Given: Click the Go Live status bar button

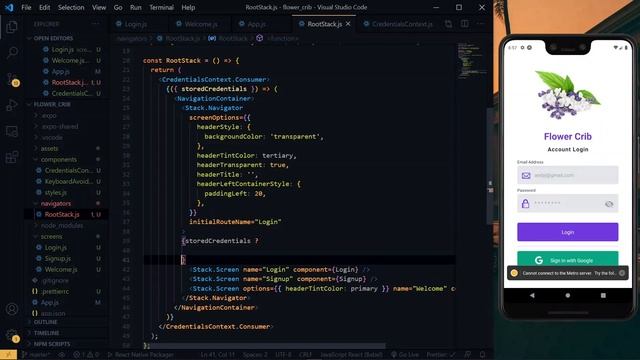Looking at the screenshot, I should (405, 355).
